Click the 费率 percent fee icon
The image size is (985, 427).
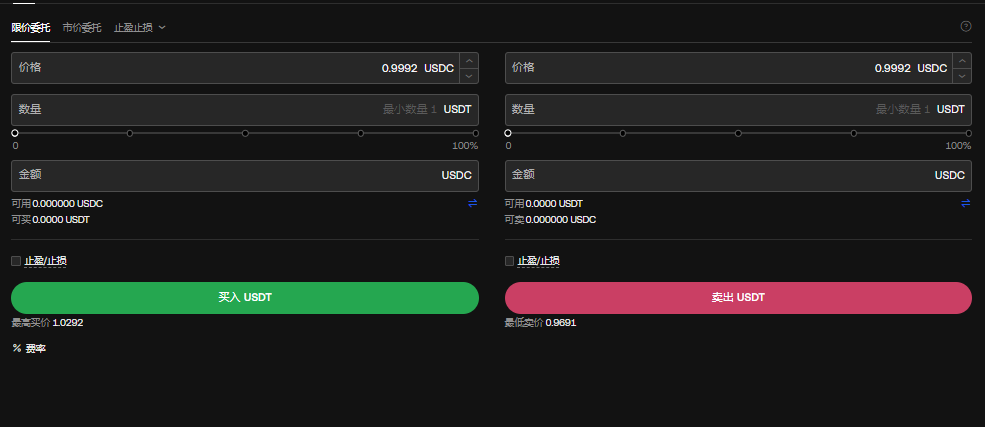[17, 349]
